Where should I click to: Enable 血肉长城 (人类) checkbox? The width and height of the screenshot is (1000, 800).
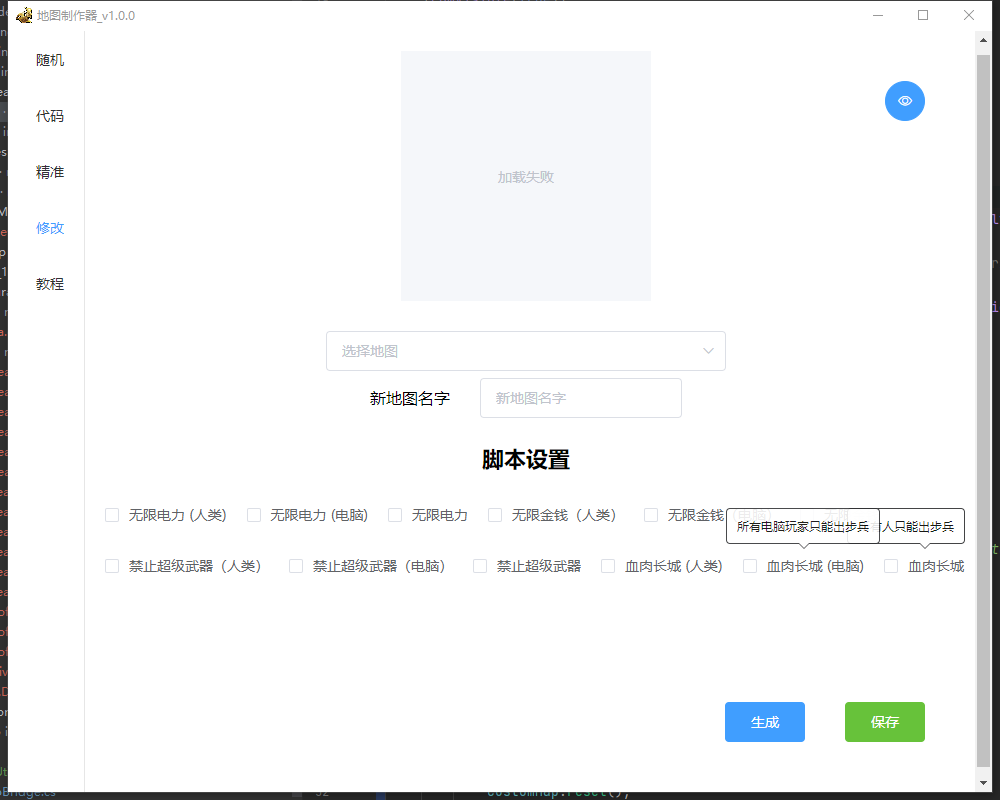tap(608, 565)
